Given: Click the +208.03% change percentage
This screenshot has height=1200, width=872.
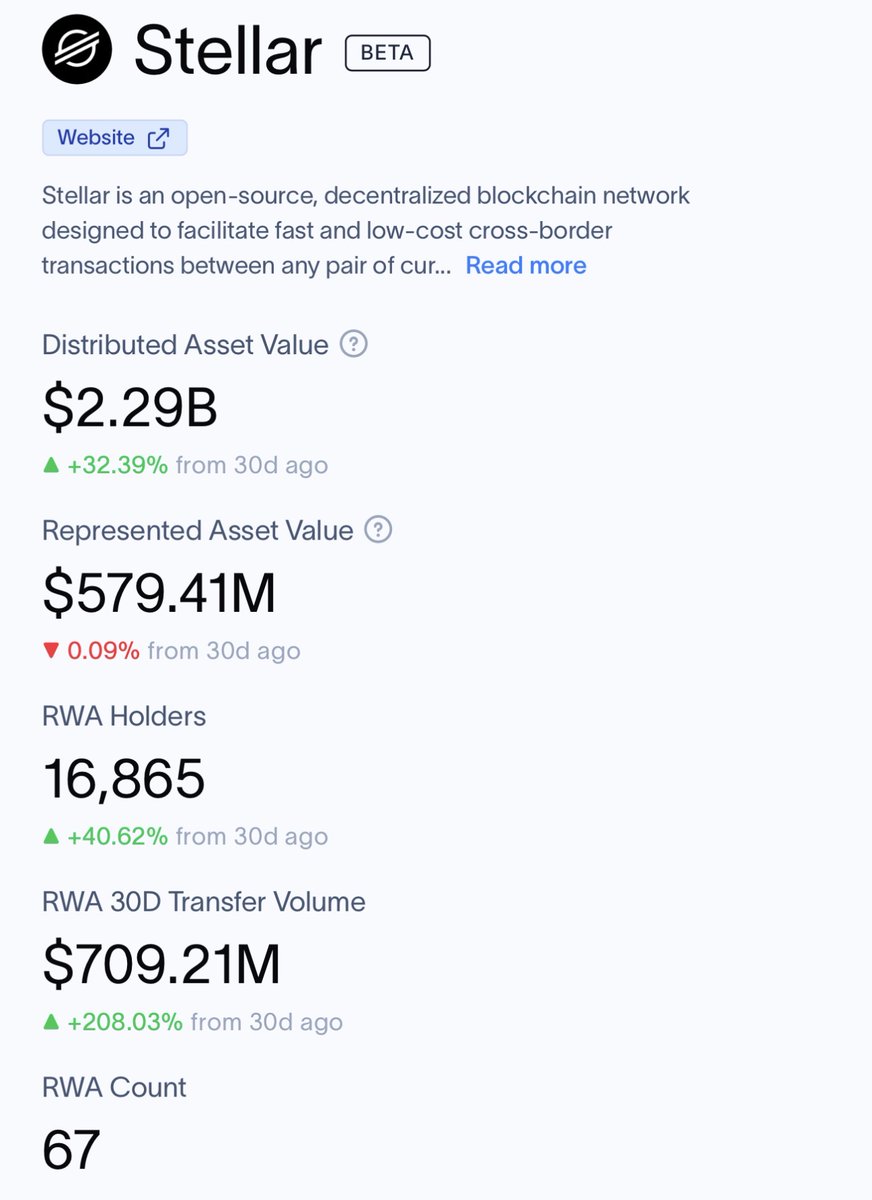Looking at the screenshot, I should pyautogui.click(x=125, y=1022).
